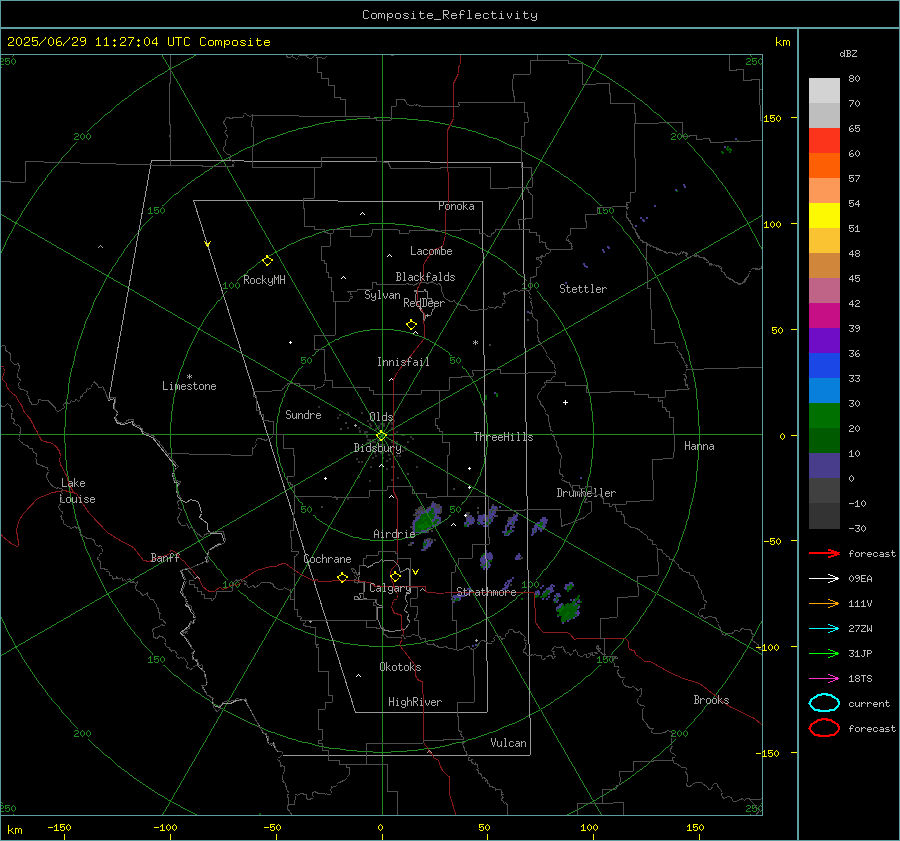Pick the purple swatch on dBZ scale
Screen dimensions: 900x841
point(824,341)
